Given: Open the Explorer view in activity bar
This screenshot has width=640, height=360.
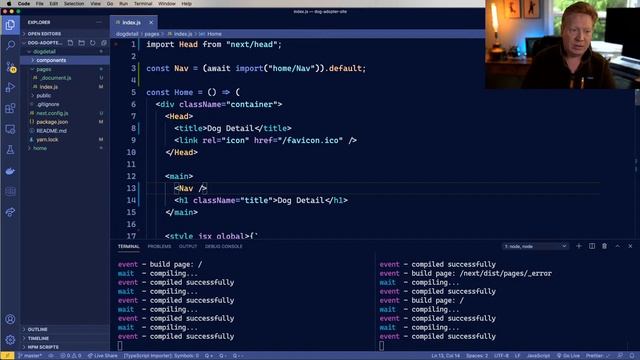Looking at the screenshot, I should click(10, 25).
